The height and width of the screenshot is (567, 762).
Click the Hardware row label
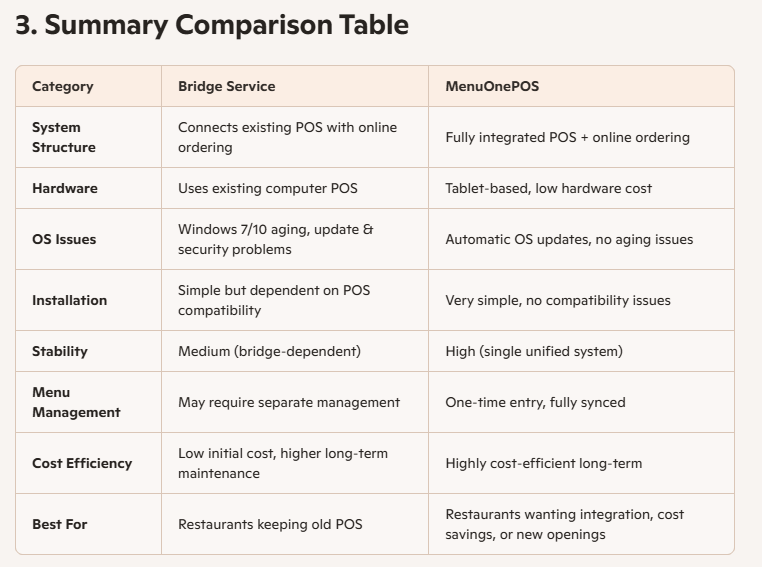(65, 188)
